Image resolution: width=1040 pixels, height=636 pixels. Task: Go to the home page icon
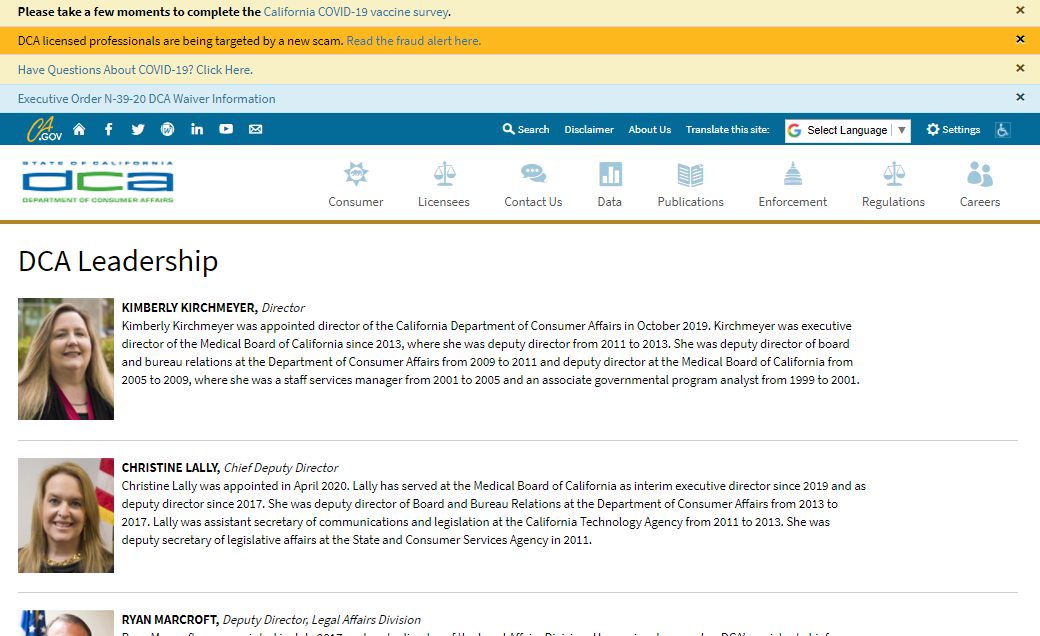(x=79, y=129)
